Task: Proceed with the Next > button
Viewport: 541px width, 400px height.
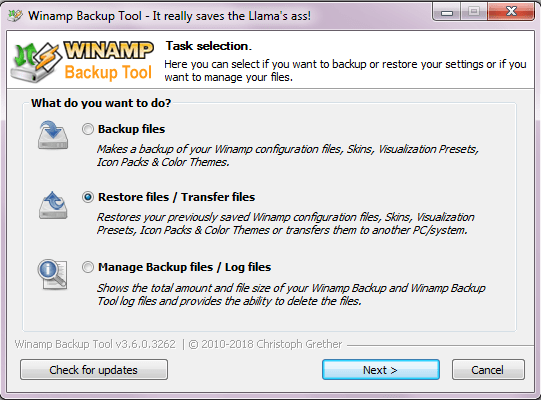Action: point(381,370)
